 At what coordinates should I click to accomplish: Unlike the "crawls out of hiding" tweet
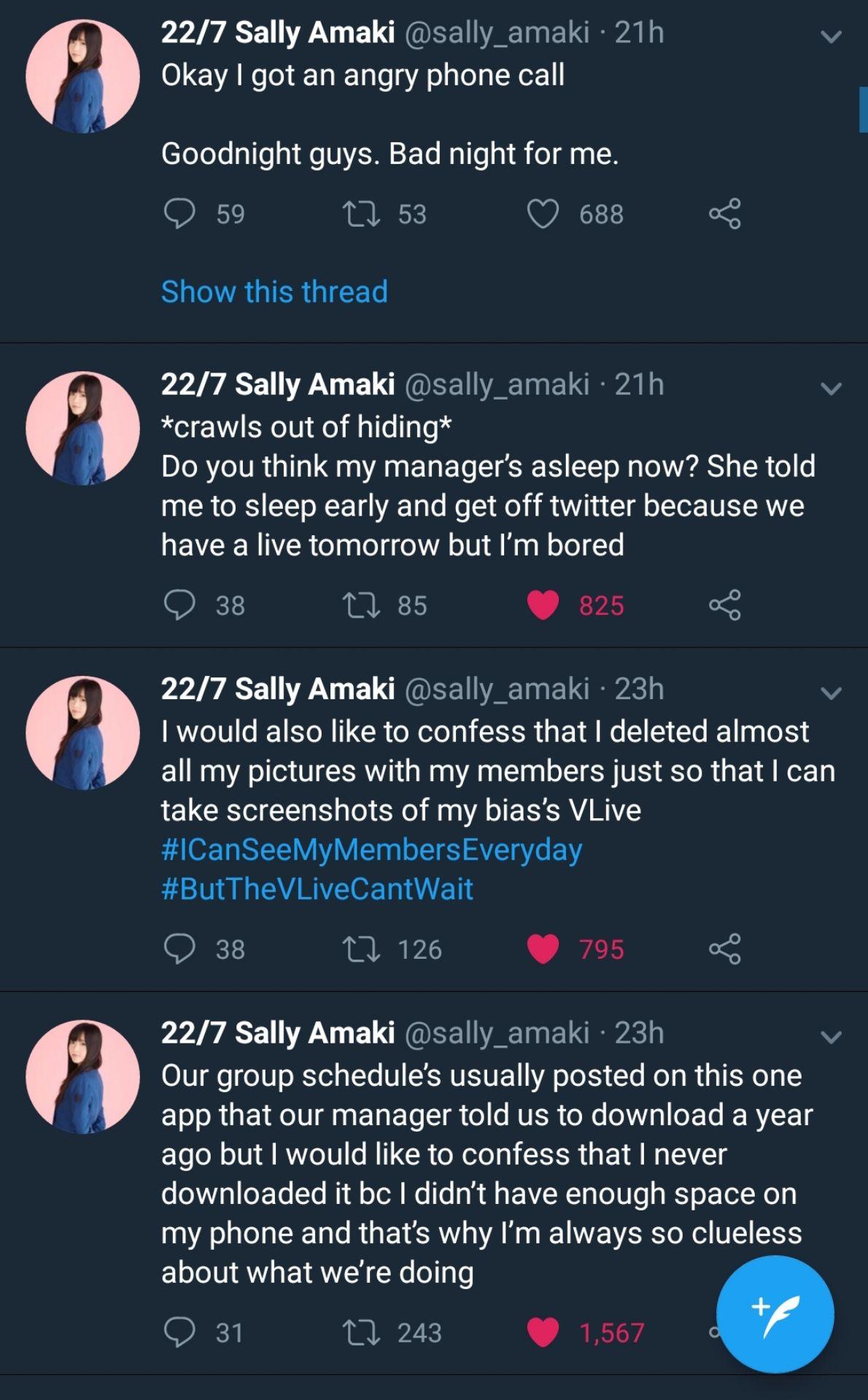coord(543,605)
